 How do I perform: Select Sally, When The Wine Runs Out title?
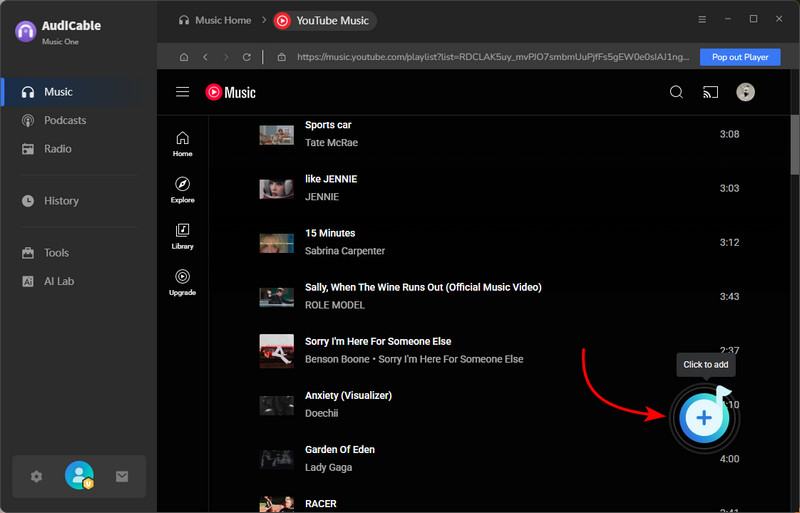tap(423, 287)
